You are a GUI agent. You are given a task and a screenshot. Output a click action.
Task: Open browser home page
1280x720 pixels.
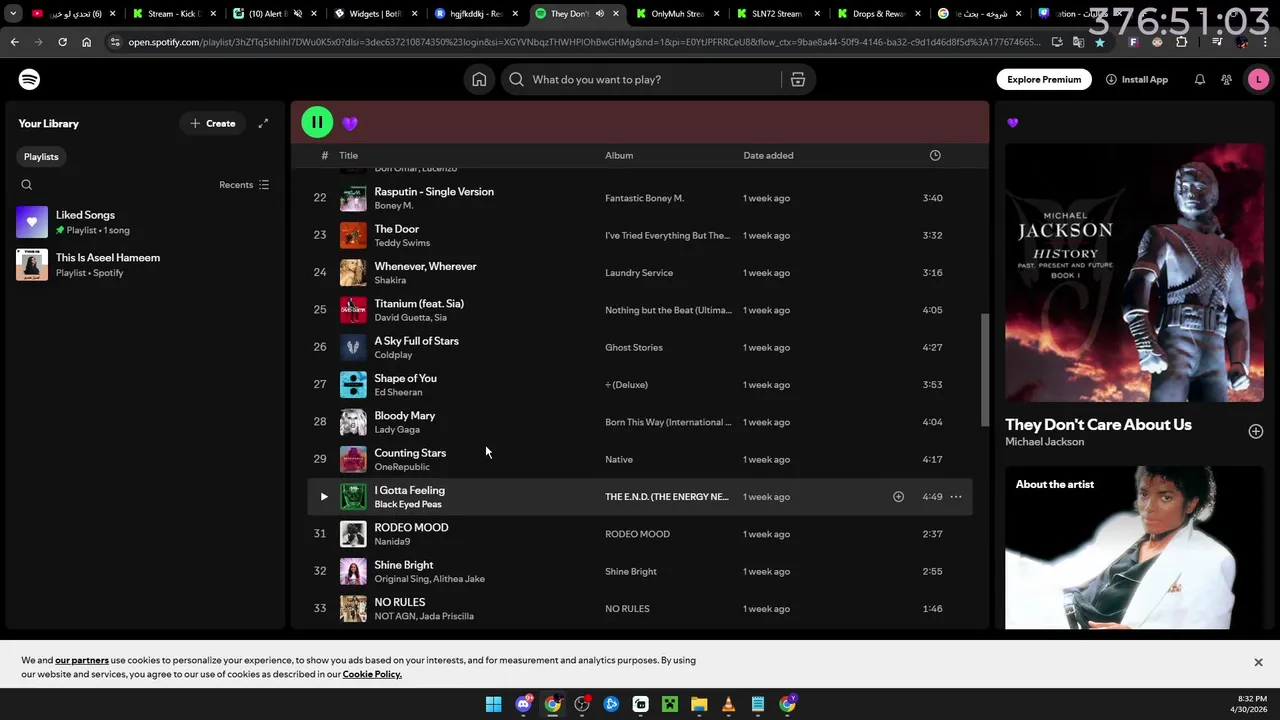coord(86,42)
